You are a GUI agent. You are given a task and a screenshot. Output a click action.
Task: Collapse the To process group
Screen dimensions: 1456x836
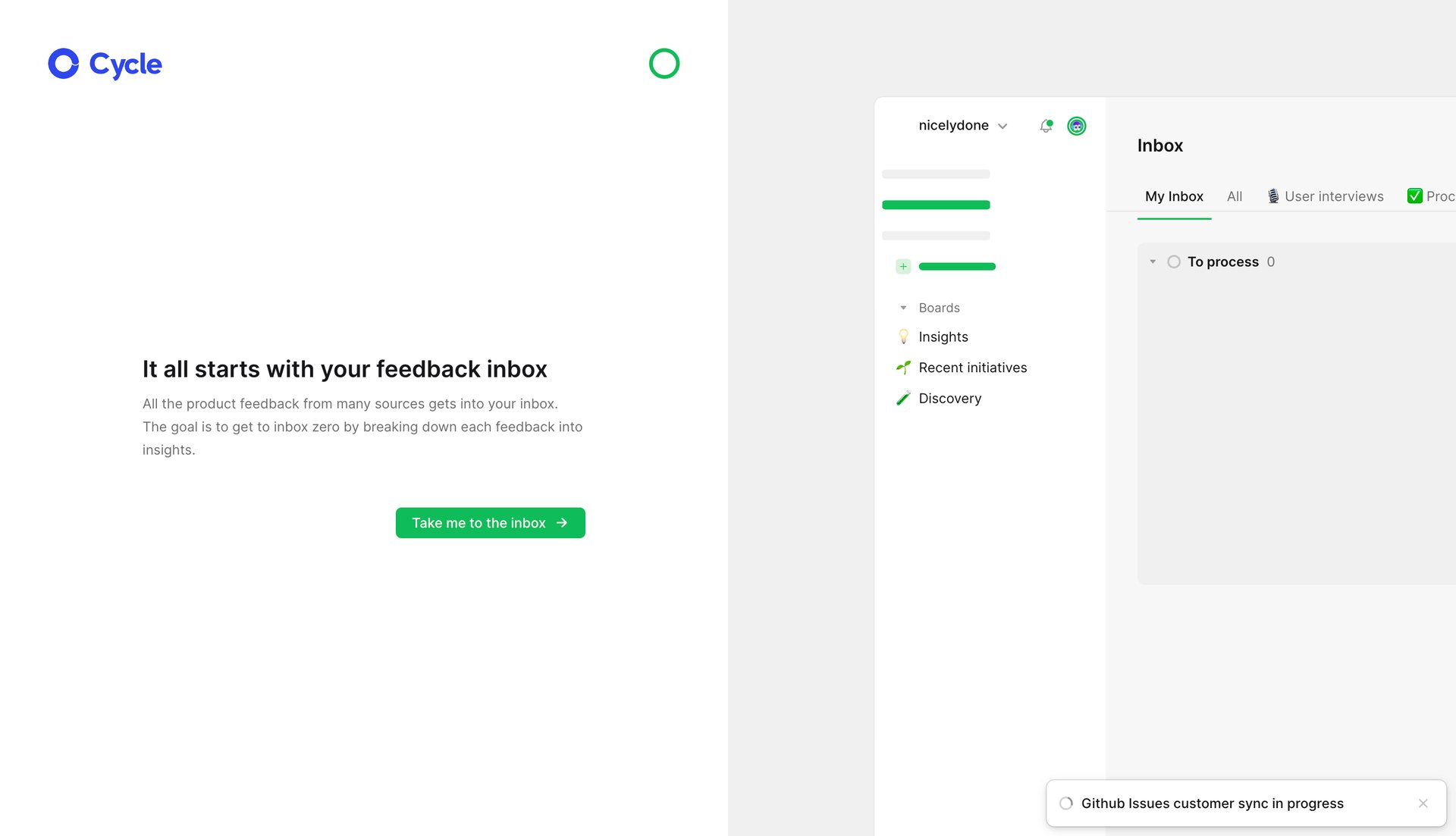[1153, 261]
